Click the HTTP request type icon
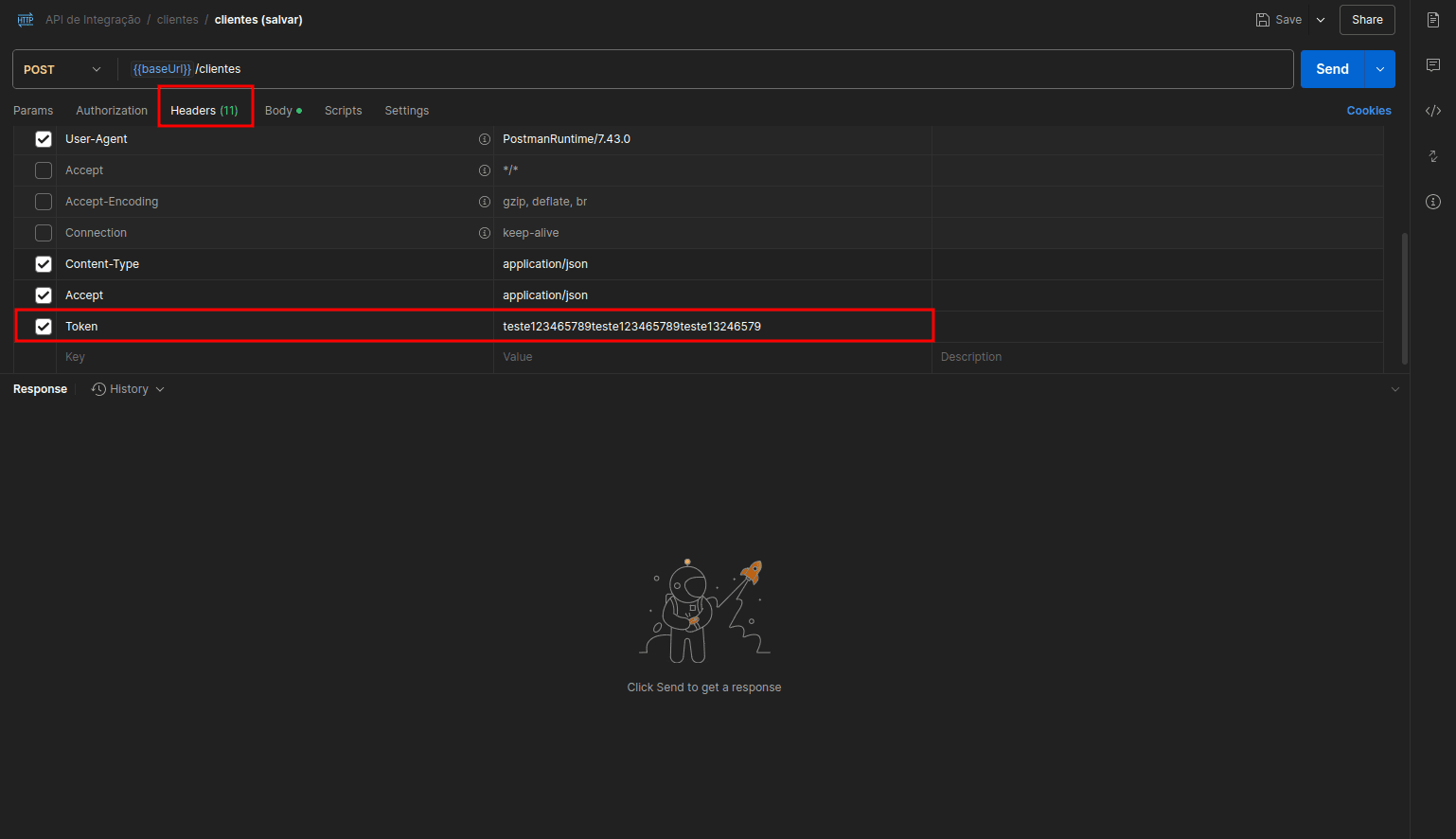Screen dimensions: 1456x839 26,20
